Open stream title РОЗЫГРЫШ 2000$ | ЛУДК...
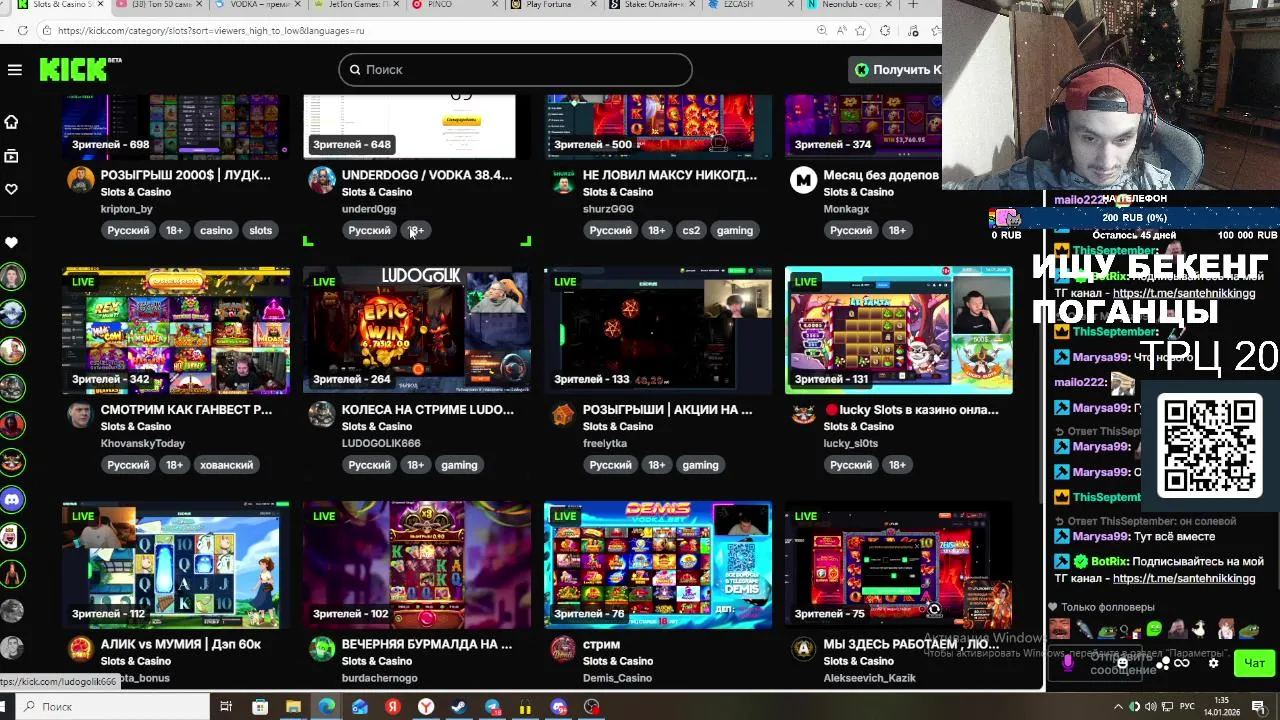 [185, 175]
